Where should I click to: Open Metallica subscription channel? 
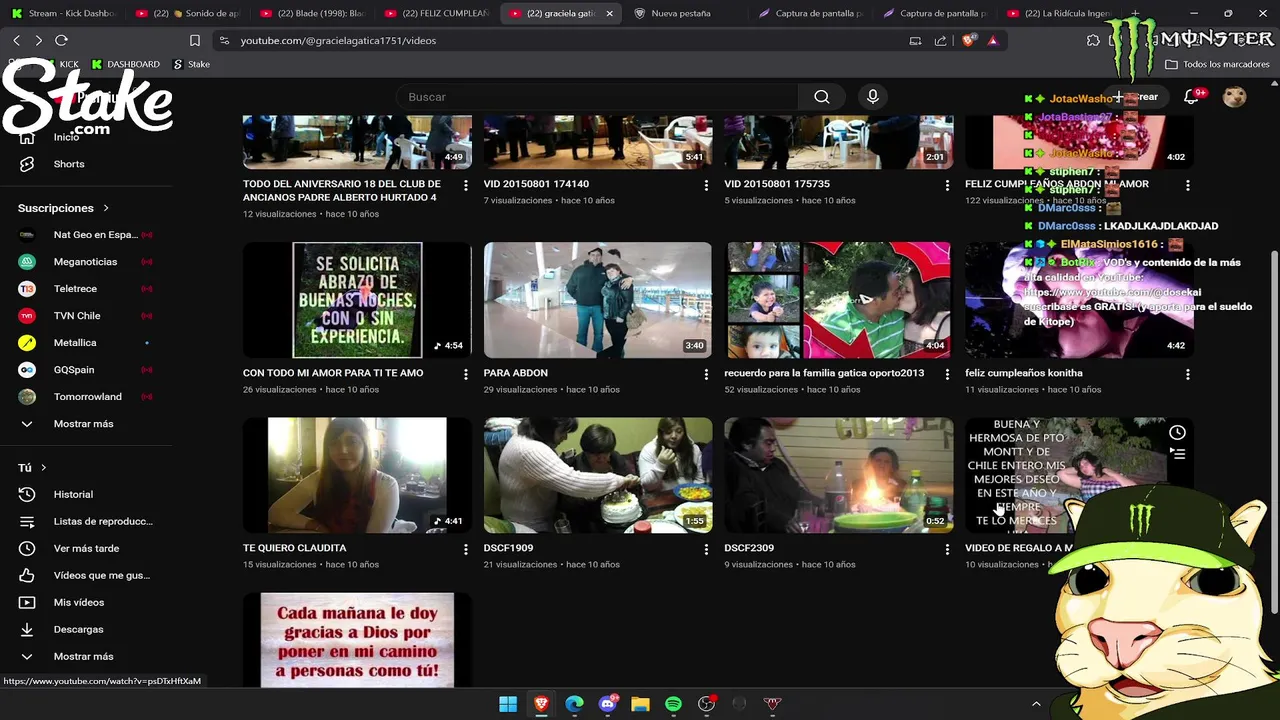click(86, 343)
